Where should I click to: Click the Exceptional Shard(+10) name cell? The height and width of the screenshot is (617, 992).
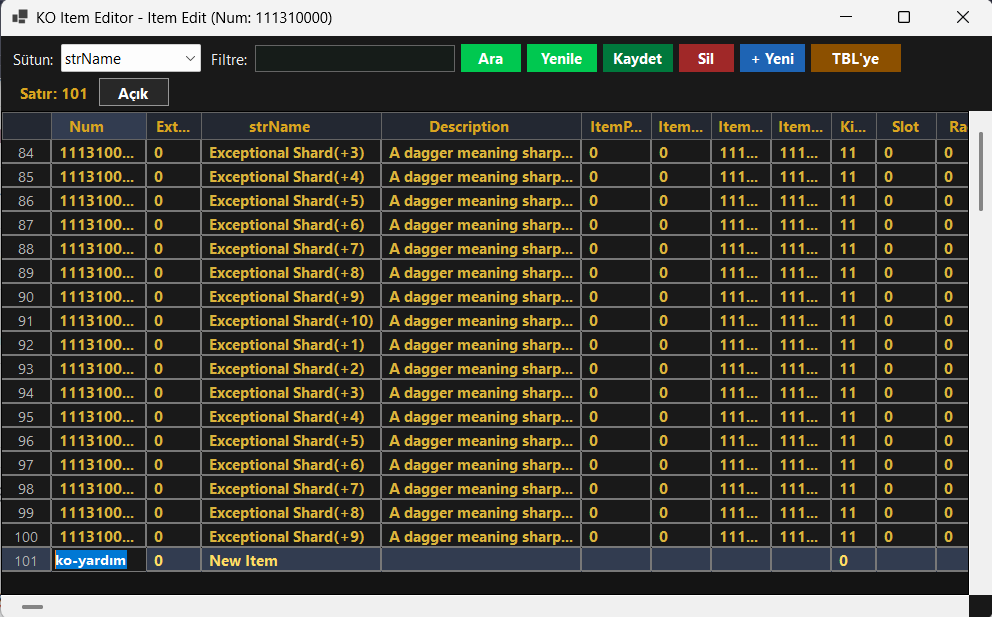(x=291, y=321)
